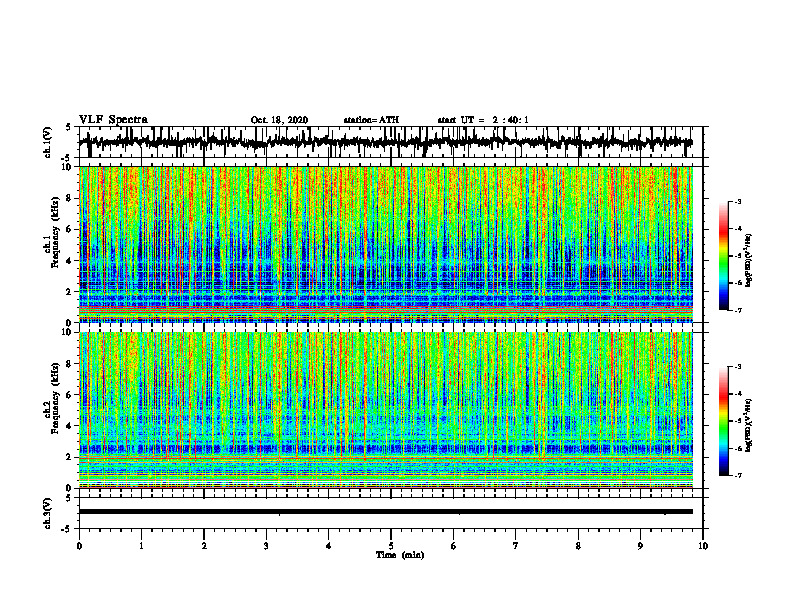Click the ch.2 spectrogram panel
This screenshot has height=612, width=792.
click(385, 410)
